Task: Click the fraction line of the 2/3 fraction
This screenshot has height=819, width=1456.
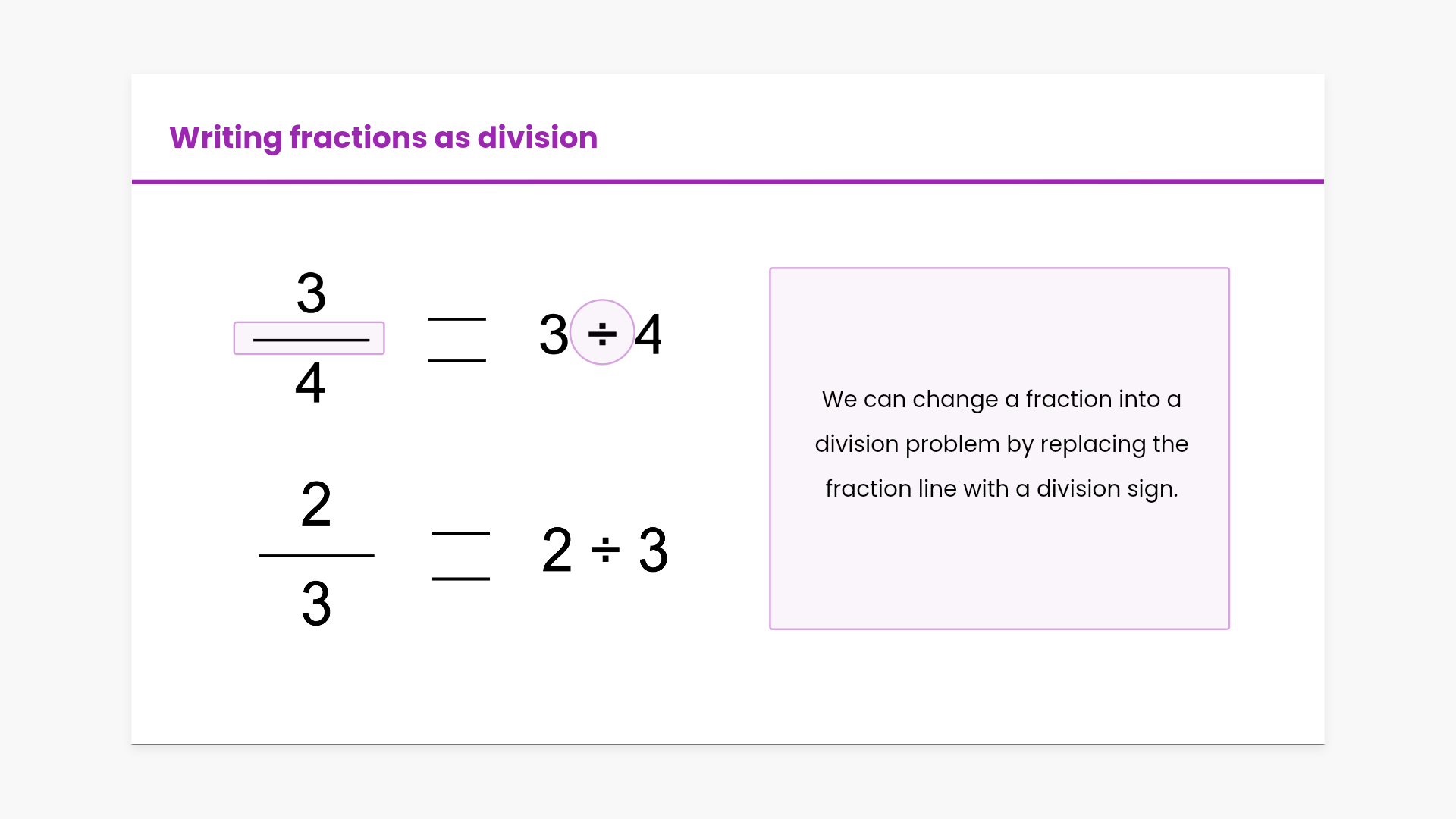Action: (x=316, y=556)
